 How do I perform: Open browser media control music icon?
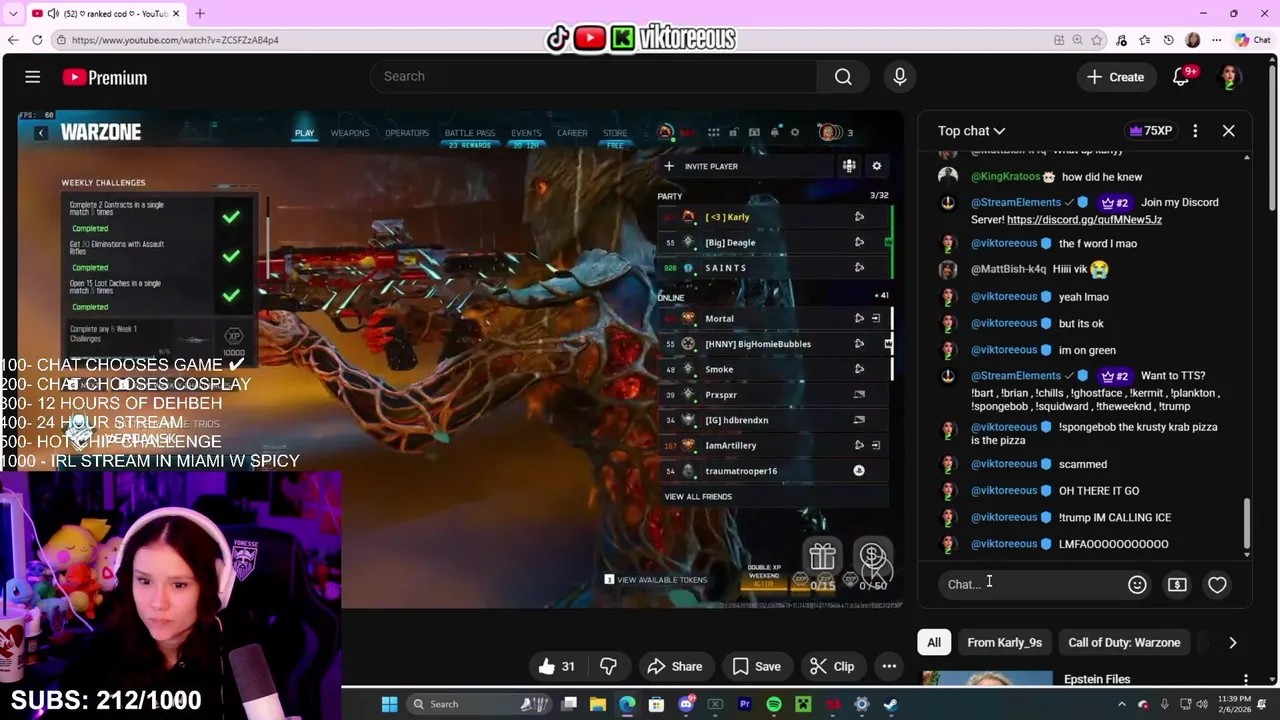click(x=1121, y=40)
